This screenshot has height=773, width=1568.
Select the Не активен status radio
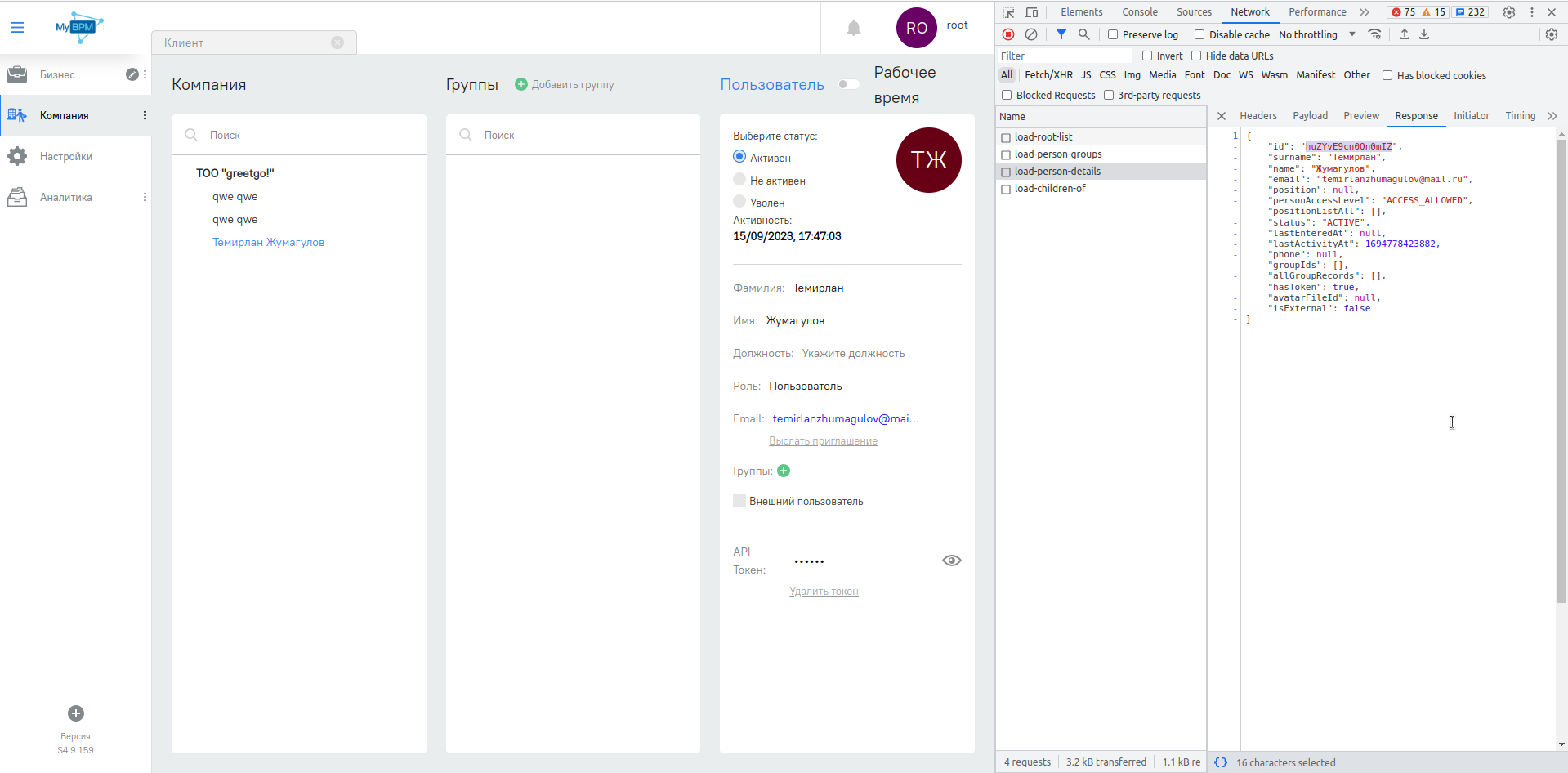coord(739,180)
